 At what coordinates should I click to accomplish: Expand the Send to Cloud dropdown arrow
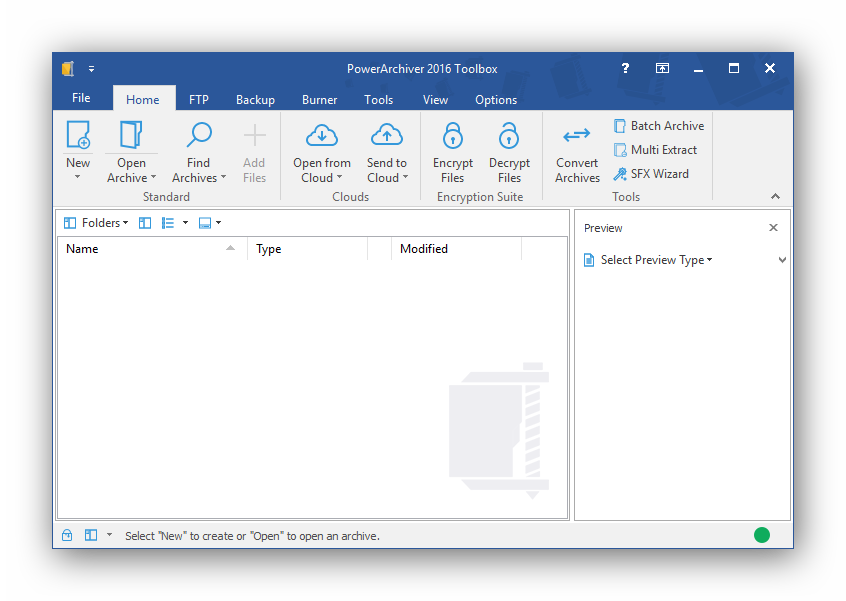point(405,177)
